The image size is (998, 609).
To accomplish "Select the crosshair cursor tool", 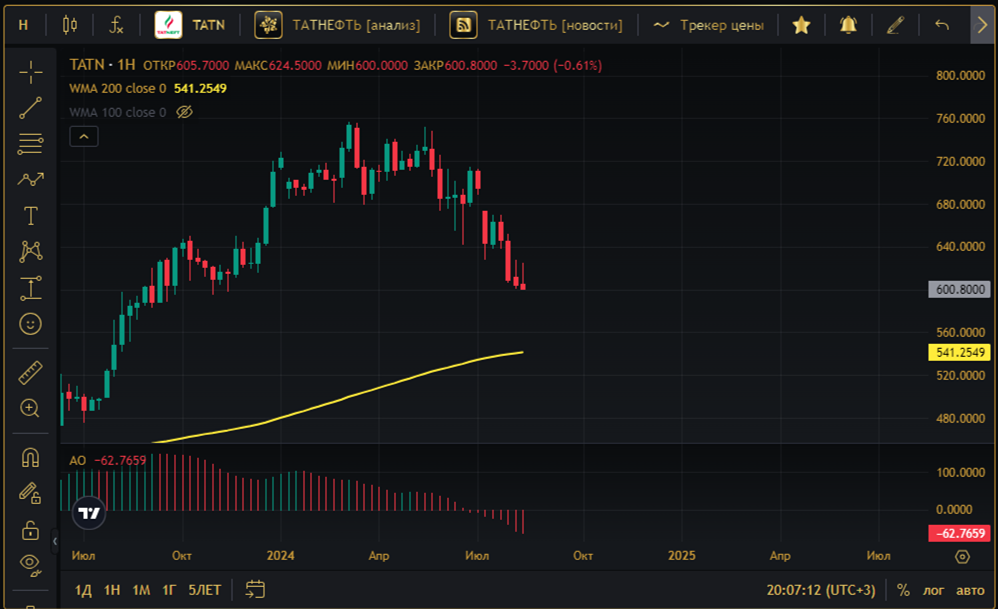I will point(31,73).
